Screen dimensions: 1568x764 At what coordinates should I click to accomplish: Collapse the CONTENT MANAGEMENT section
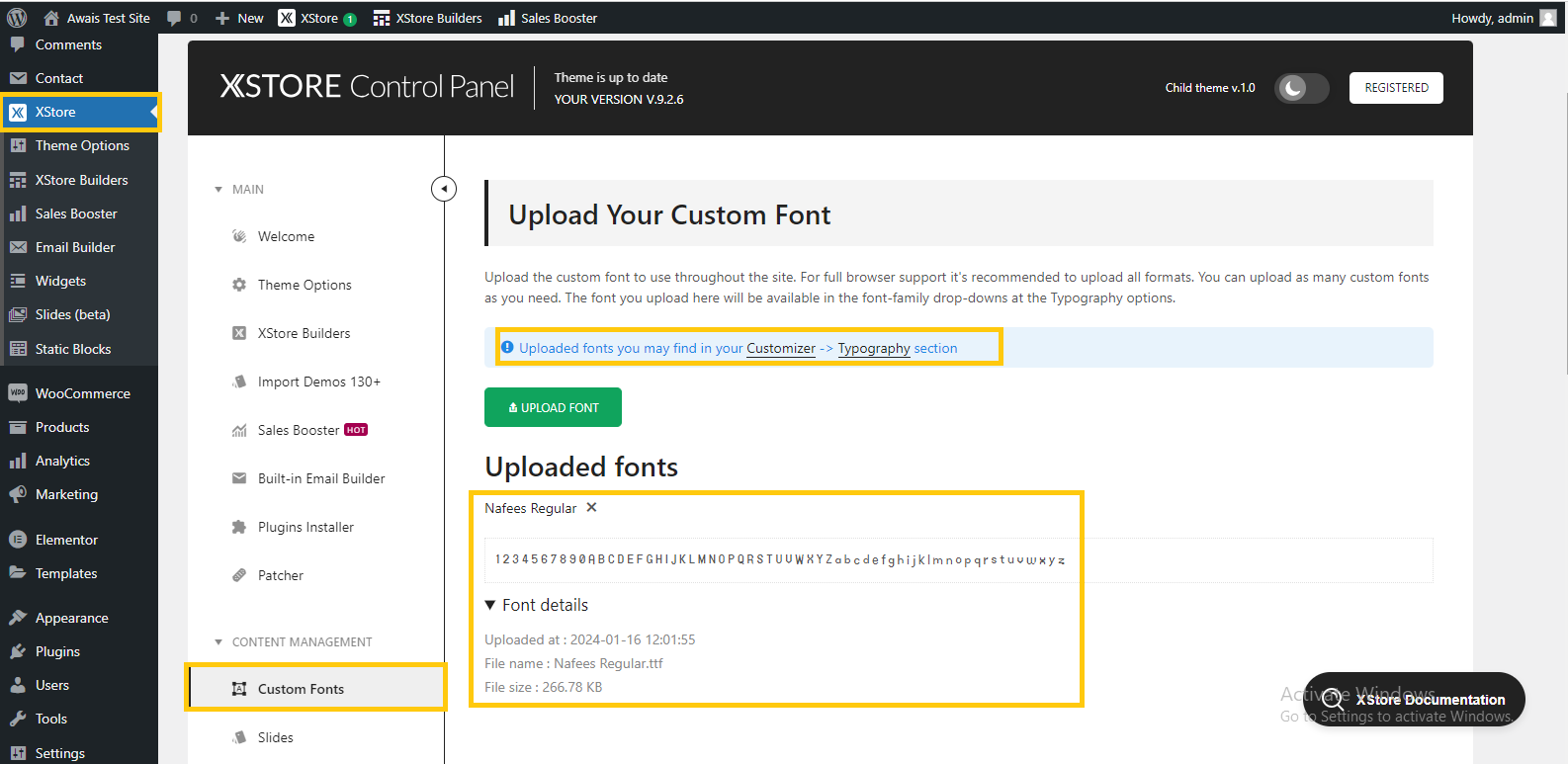point(294,642)
